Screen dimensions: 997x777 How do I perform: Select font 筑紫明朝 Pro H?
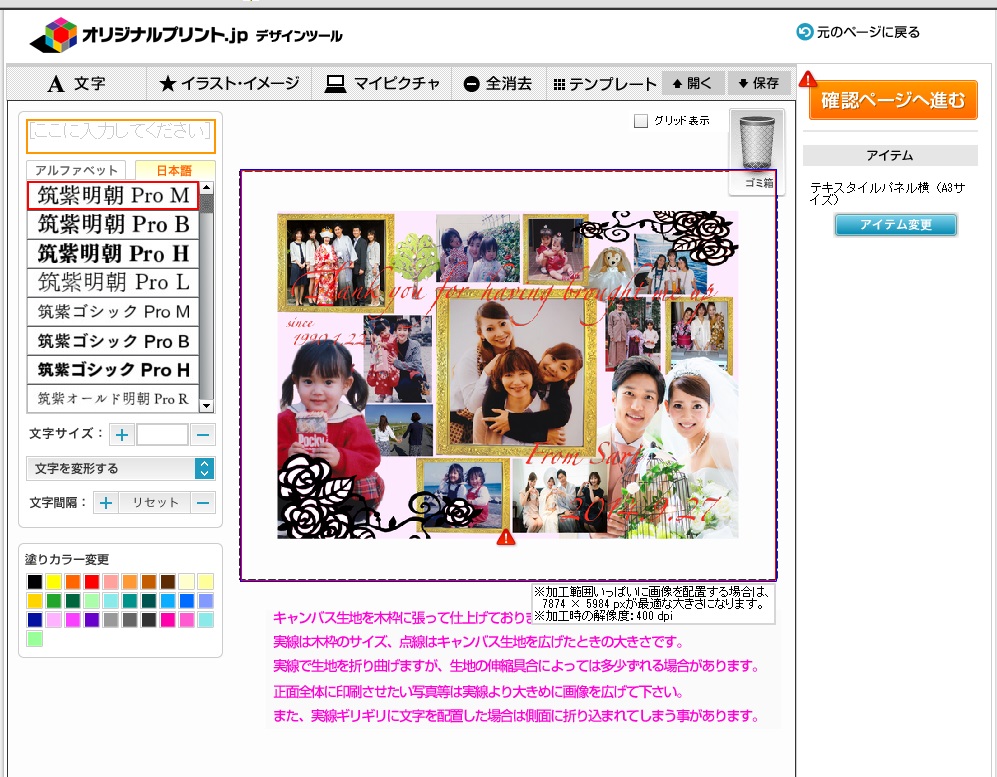113,254
